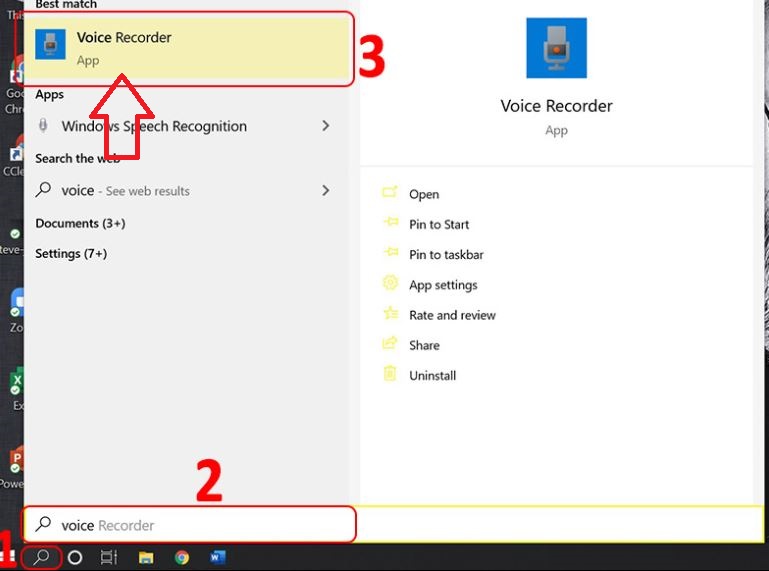Open the Documents (3+) section
The height and width of the screenshot is (571, 769).
coord(80,223)
